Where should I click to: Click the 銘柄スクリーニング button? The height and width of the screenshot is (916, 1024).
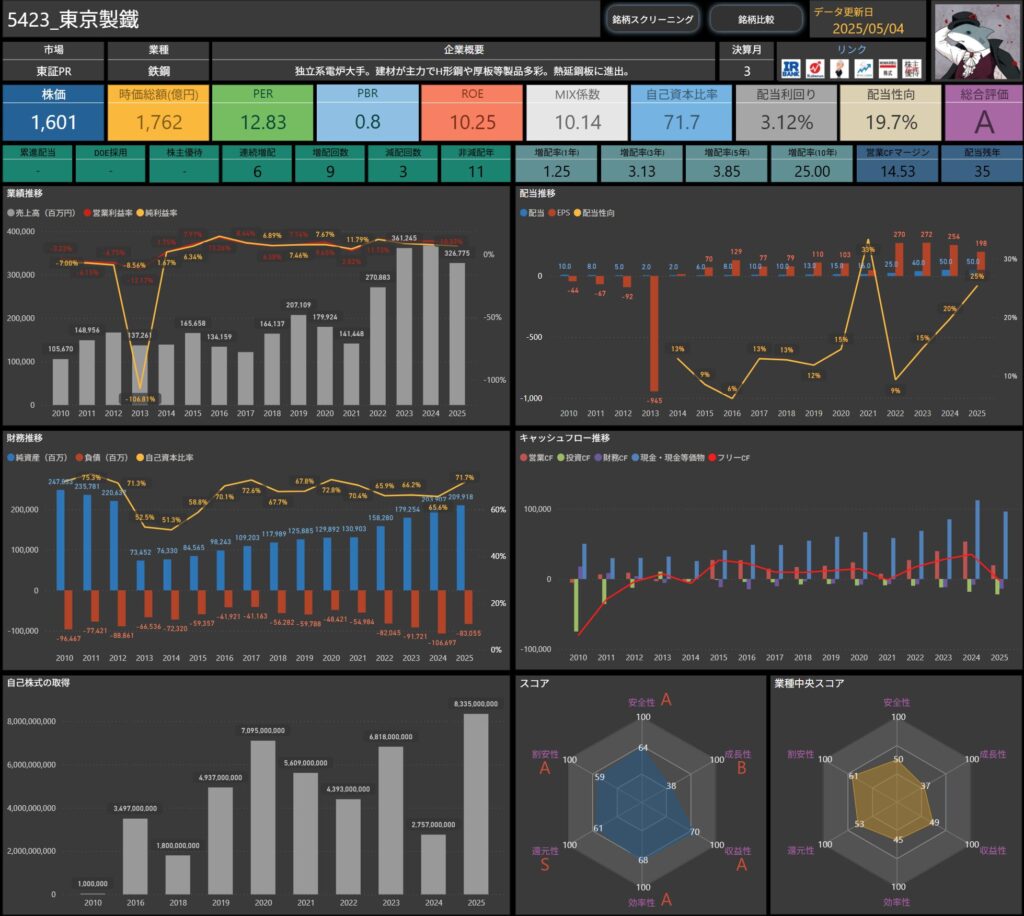(x=652, y=20)
